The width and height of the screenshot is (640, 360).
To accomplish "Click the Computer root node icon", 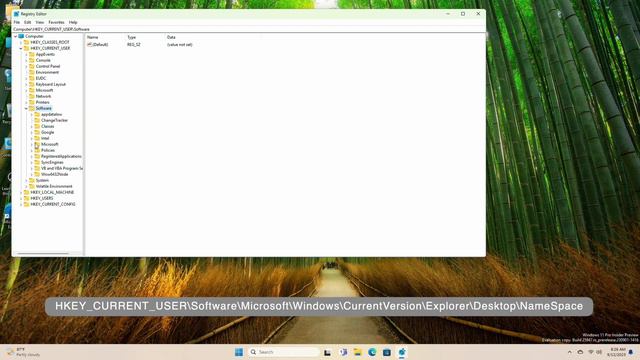I will point(21,36).
